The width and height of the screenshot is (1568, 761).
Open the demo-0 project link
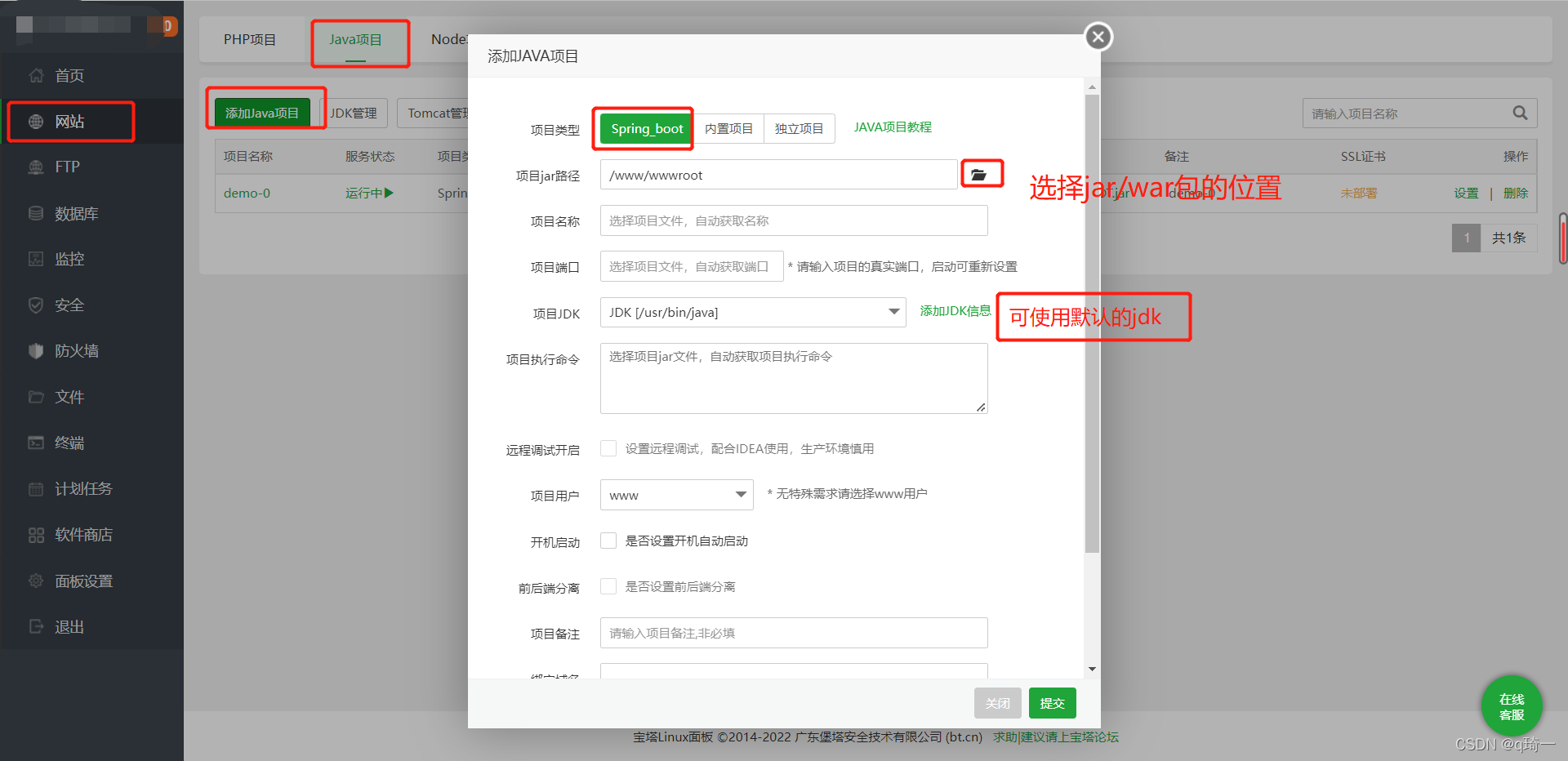coord(247,194)
